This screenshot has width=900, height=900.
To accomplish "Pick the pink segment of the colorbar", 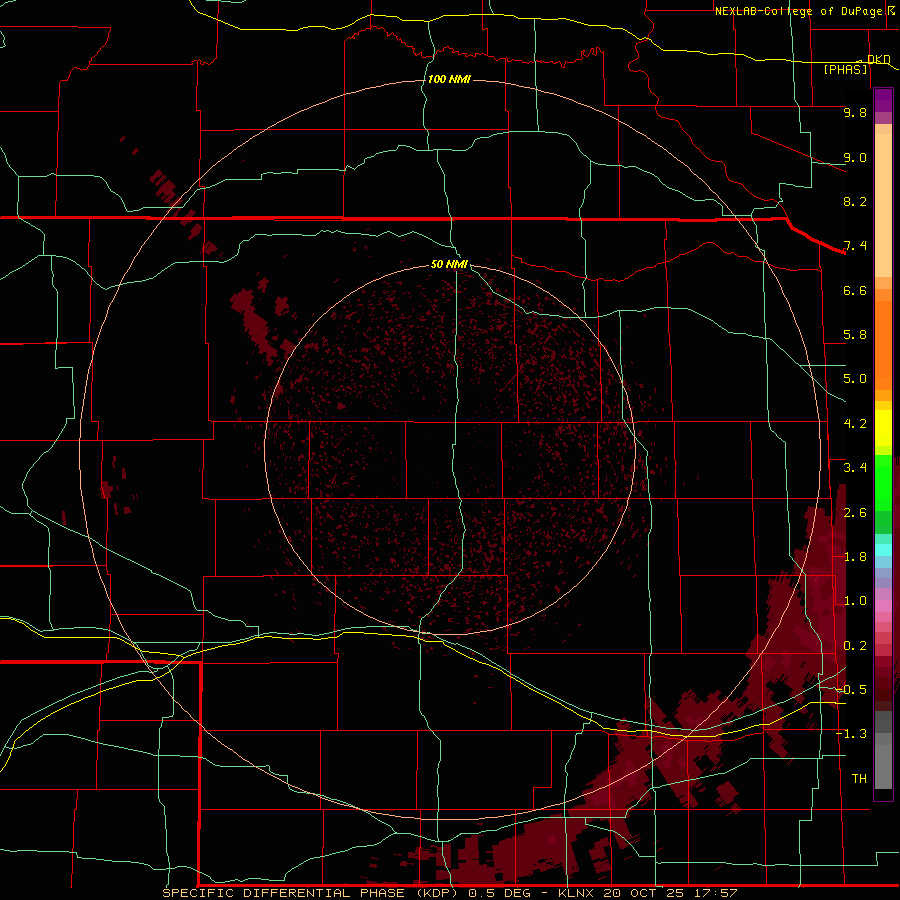I will 883,606.
